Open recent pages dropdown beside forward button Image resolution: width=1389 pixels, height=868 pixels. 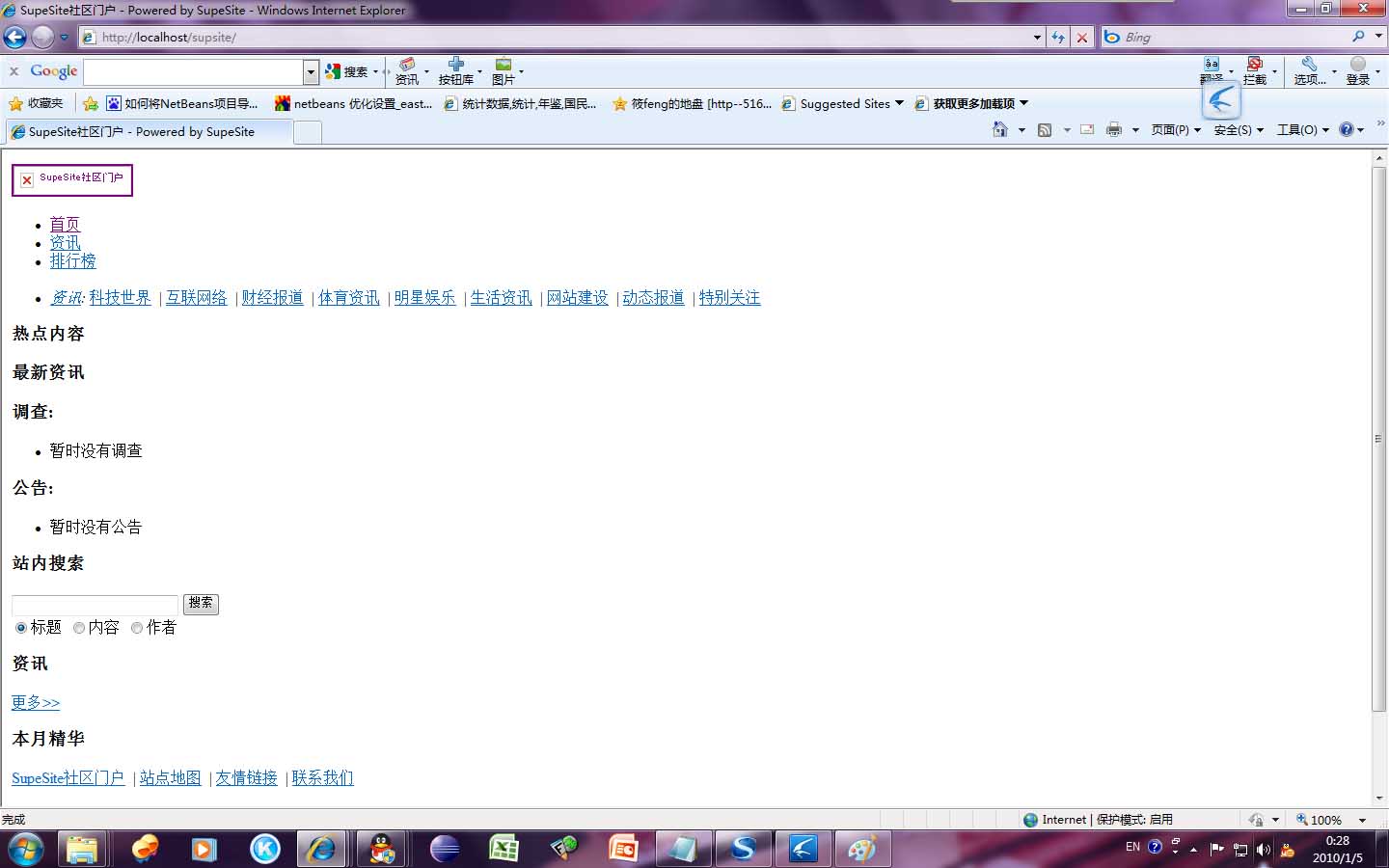[x=64, y=38]
